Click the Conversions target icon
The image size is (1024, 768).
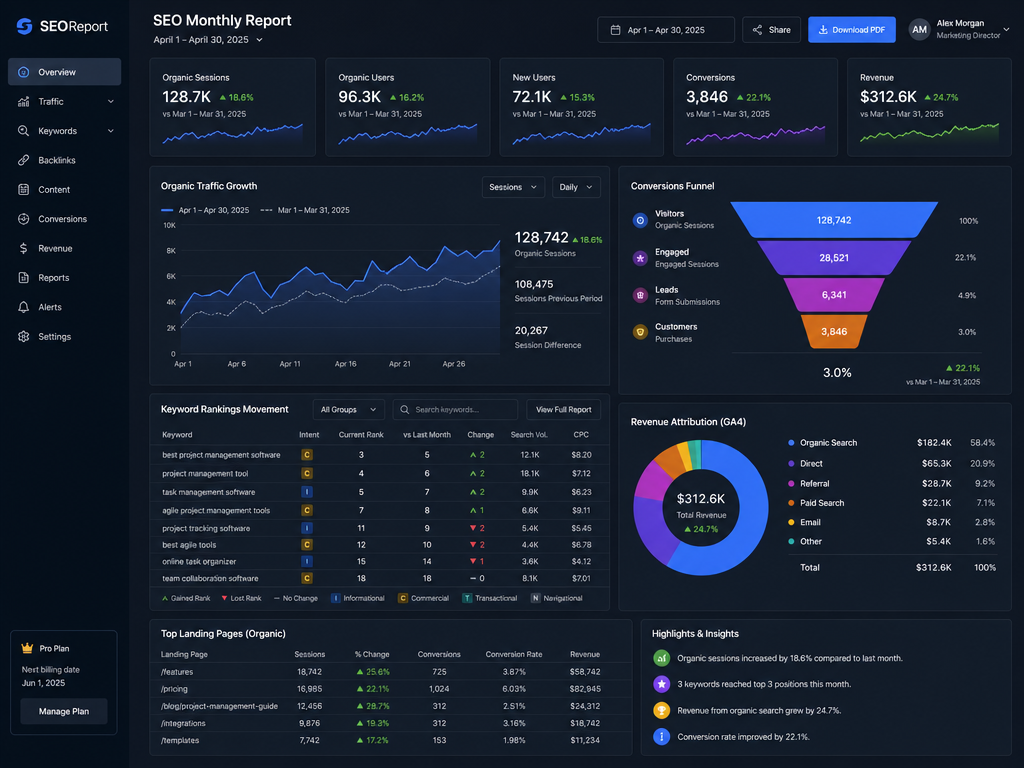(x=24, y=219)
